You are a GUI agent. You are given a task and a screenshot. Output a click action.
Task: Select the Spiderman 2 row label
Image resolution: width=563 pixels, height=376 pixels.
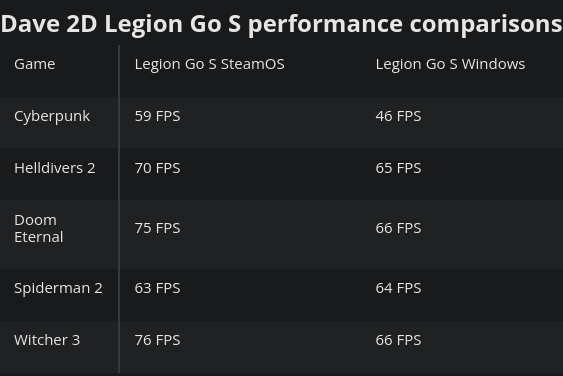click(58, 288)
